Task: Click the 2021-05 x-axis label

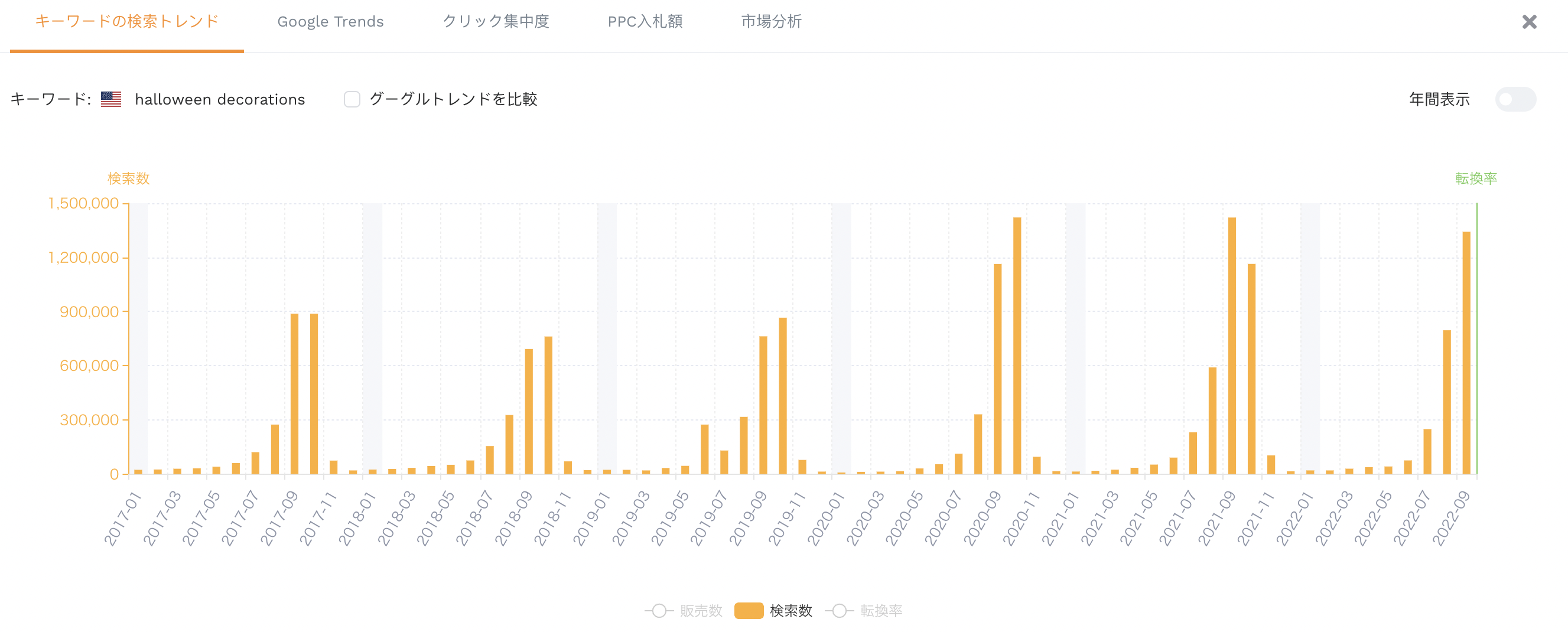Action: (x=1139, y=517)
